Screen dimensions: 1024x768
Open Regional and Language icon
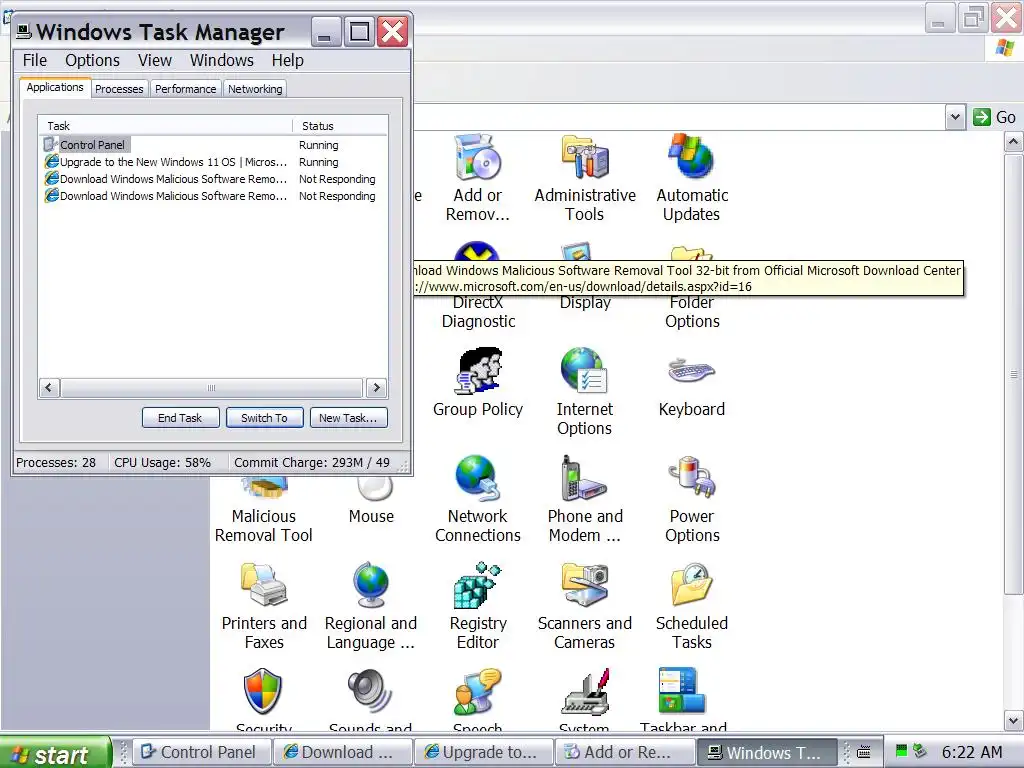coord(371,586)
